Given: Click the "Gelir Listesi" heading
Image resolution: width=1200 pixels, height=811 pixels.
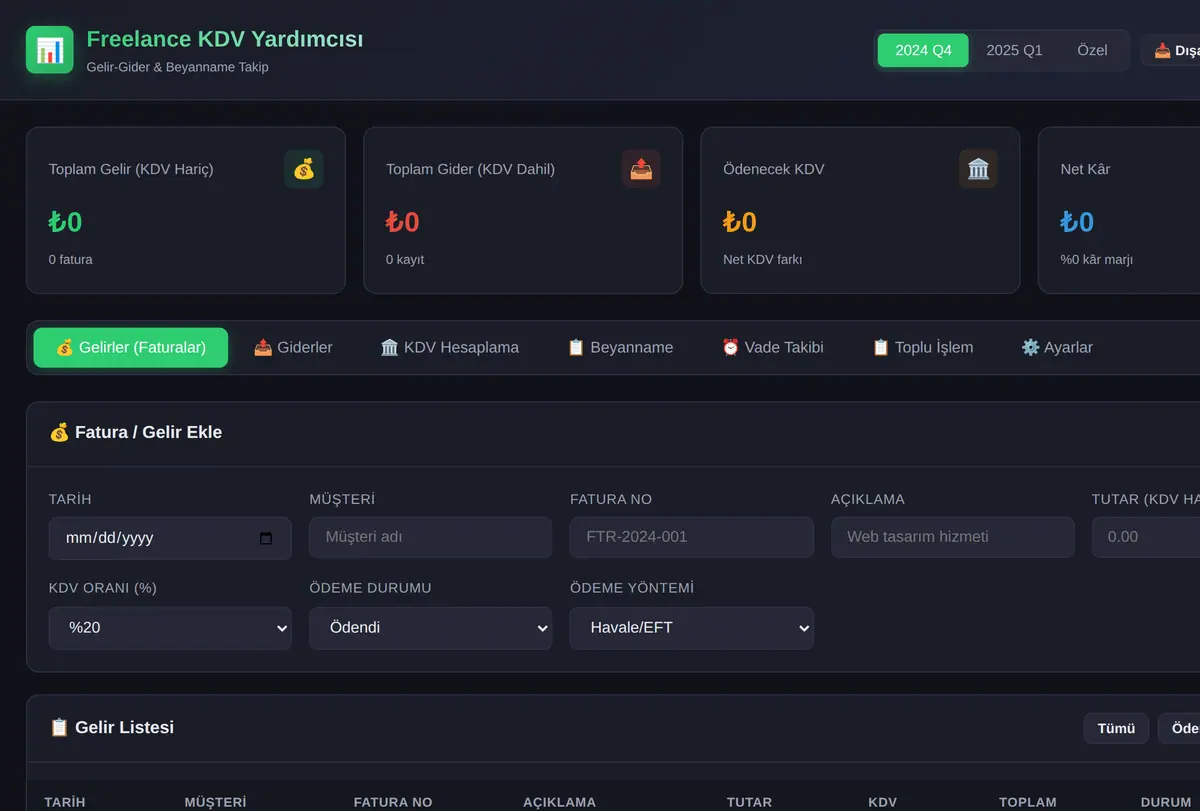Looking at the screenshot, I should 124,727.
